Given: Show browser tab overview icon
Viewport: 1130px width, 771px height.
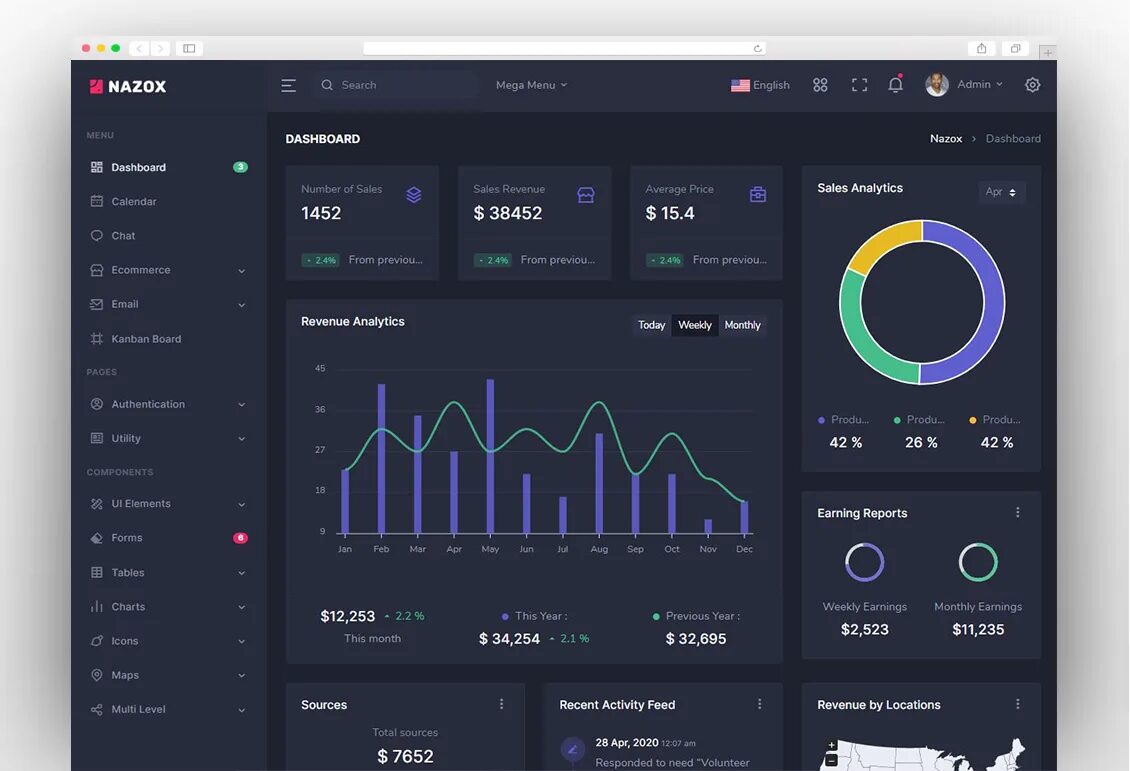Looking at the screenshot, I should [1015, 48].
